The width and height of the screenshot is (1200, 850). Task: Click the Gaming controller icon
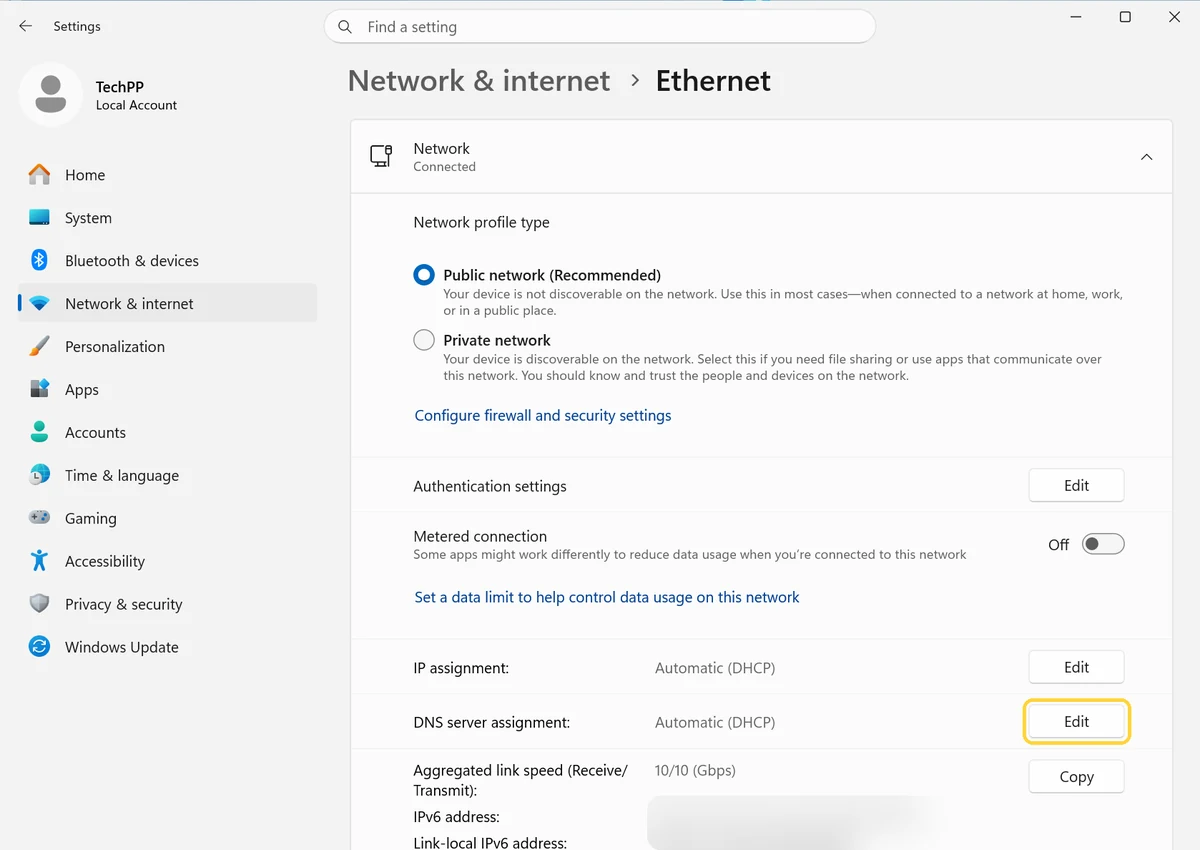point(39,518)
